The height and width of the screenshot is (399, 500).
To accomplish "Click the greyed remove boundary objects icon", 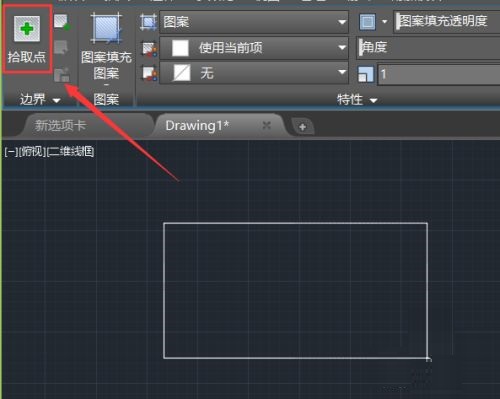I will pyautogui.click(x=61, y=47).
